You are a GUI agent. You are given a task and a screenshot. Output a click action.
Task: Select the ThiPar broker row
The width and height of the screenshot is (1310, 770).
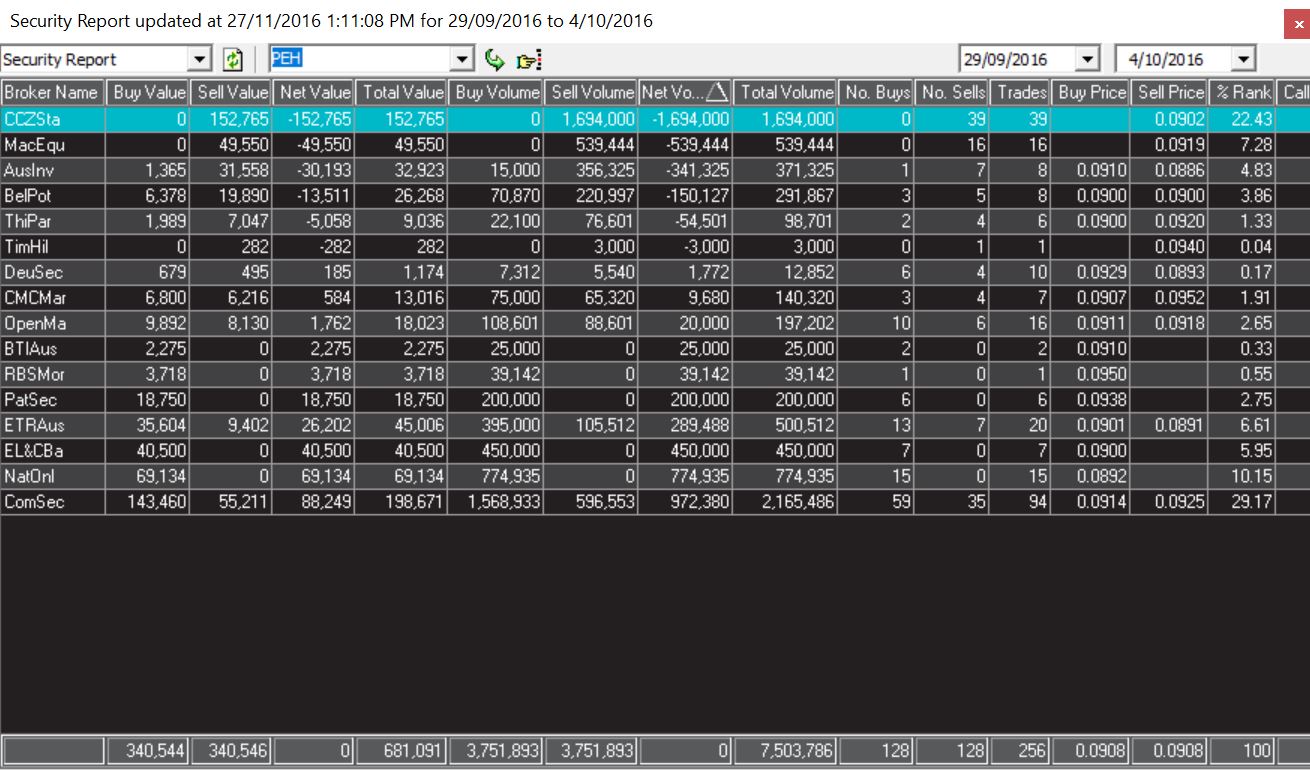(655, 221)
